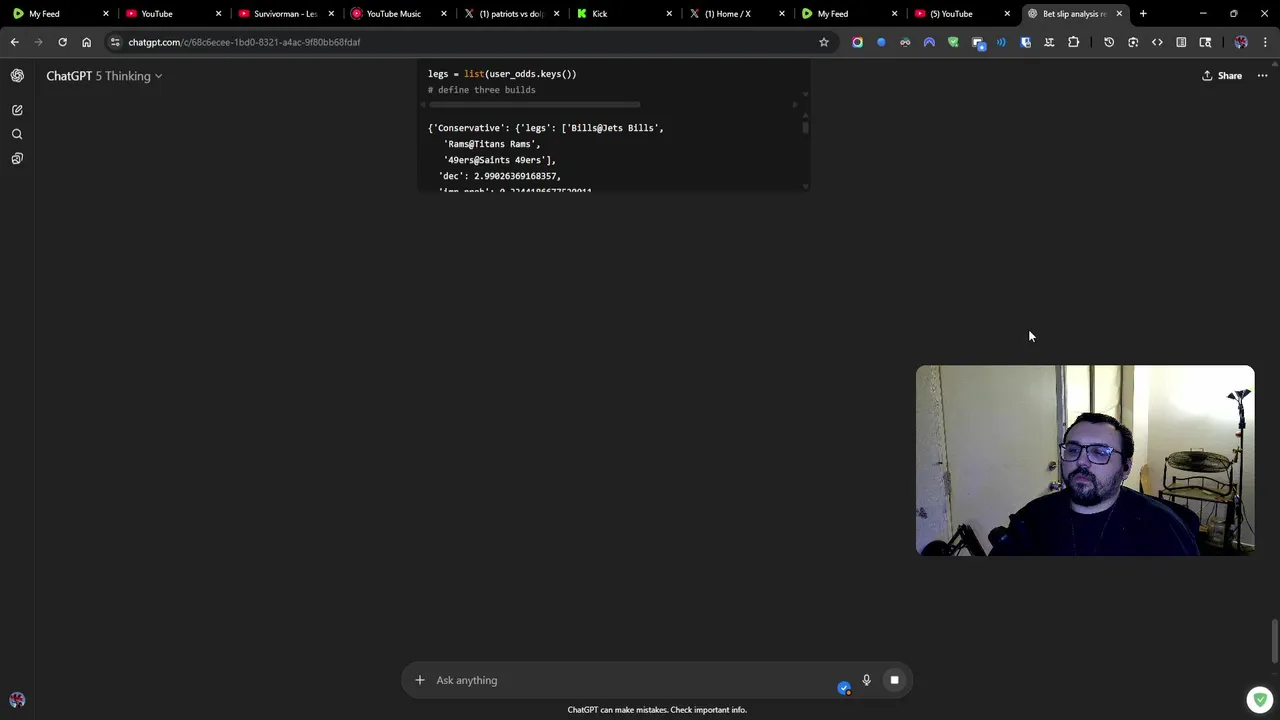
Task: Click the chatgpt.com address bar URL
Action: point(244,42)
